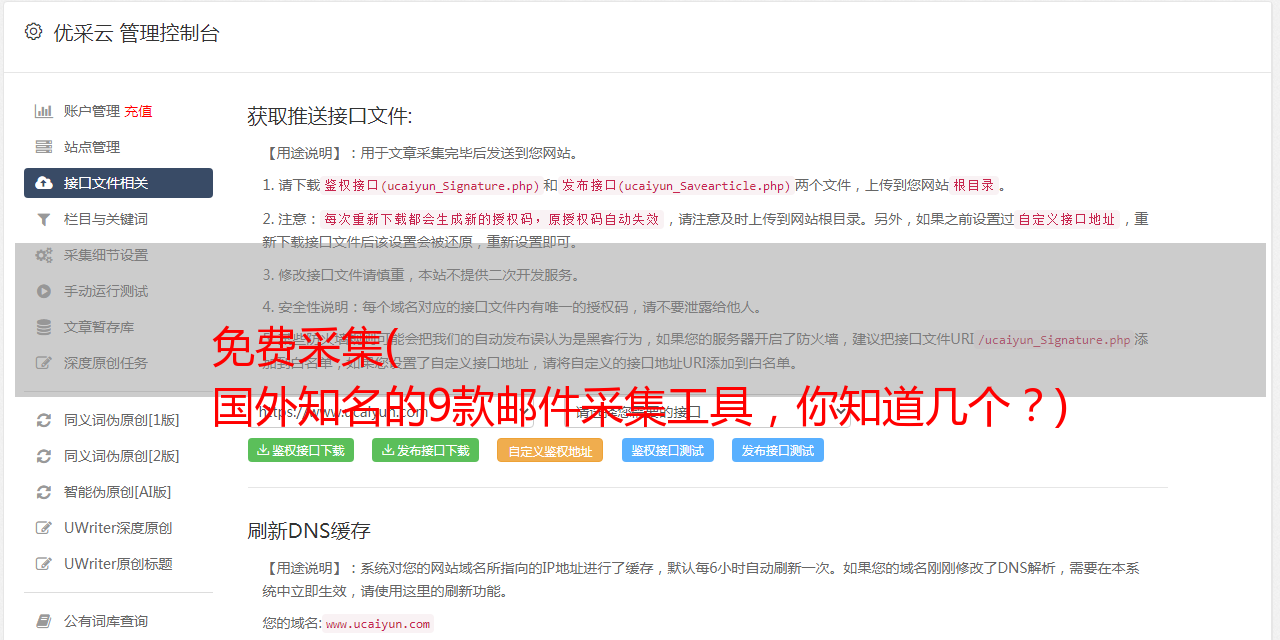Click the server icon for 站点管理

click(x=44, y=147)
